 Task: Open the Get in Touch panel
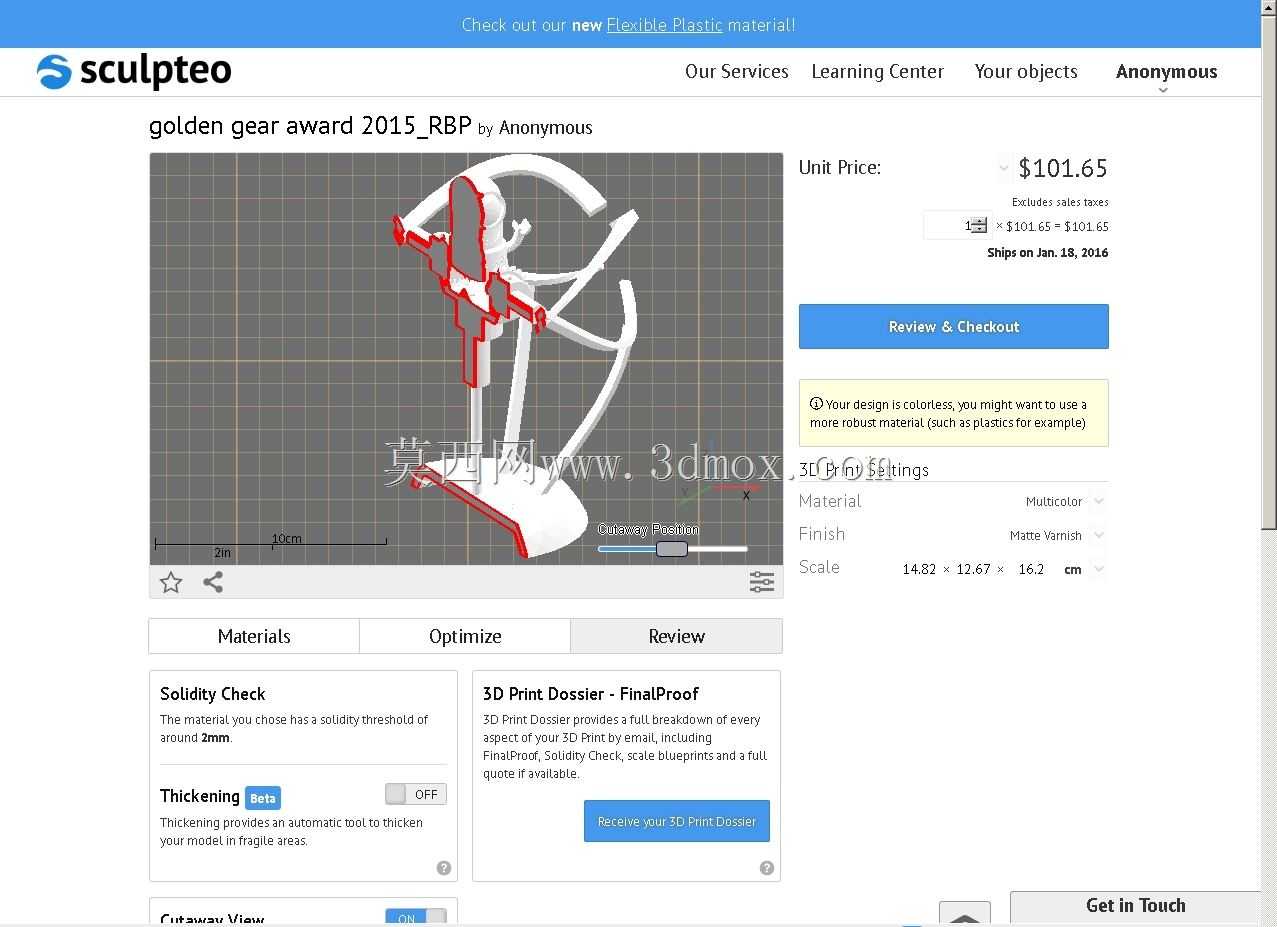(1136, 906)
